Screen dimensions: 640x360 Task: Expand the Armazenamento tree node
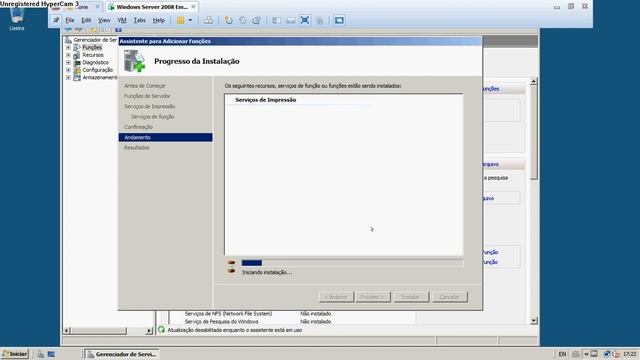tap(68, 77)
